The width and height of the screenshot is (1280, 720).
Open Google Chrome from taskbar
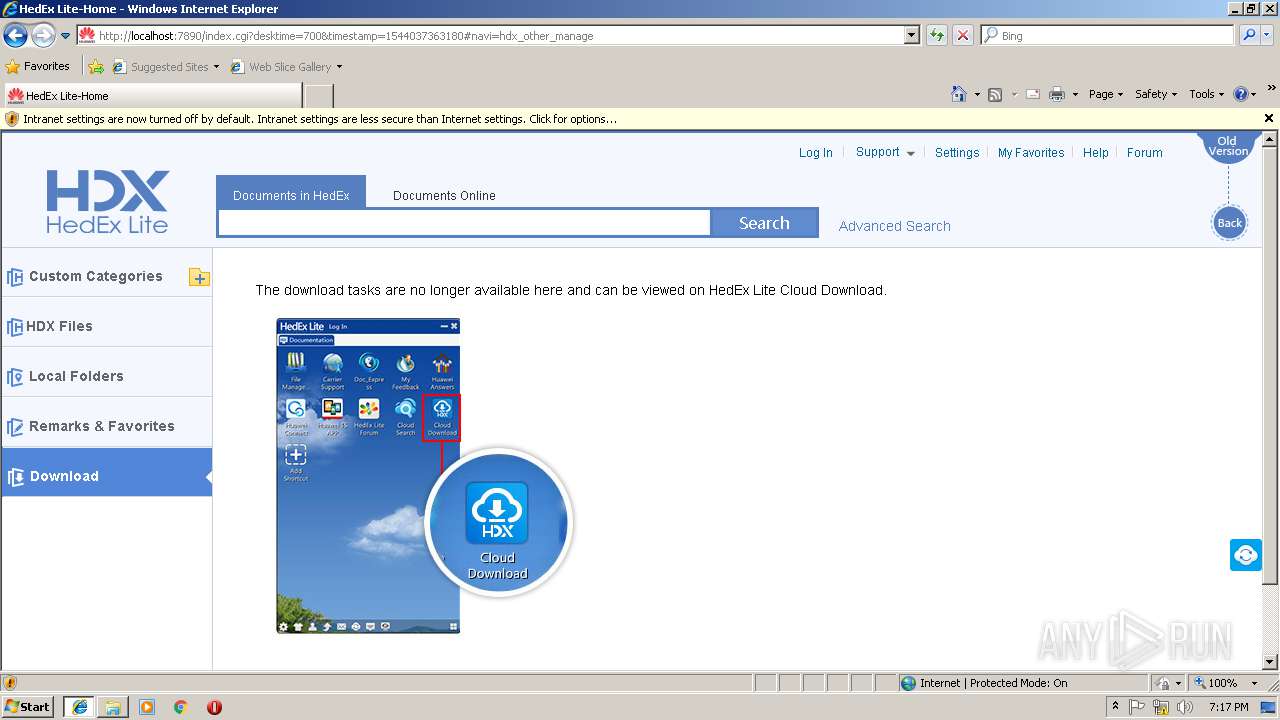[x=181, y=707]
